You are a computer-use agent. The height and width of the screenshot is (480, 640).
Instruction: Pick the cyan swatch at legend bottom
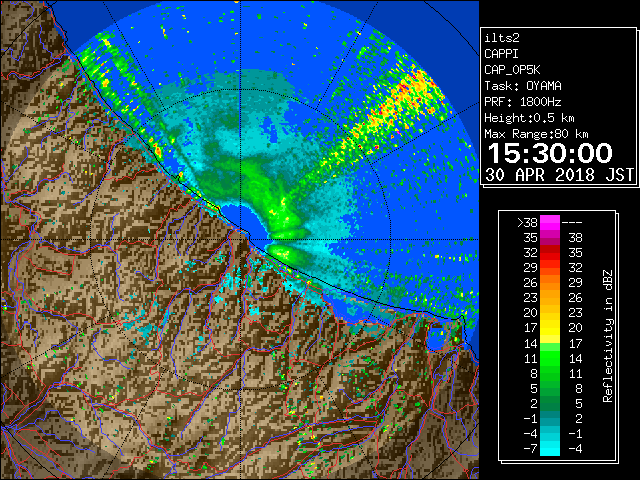[550, 448]
